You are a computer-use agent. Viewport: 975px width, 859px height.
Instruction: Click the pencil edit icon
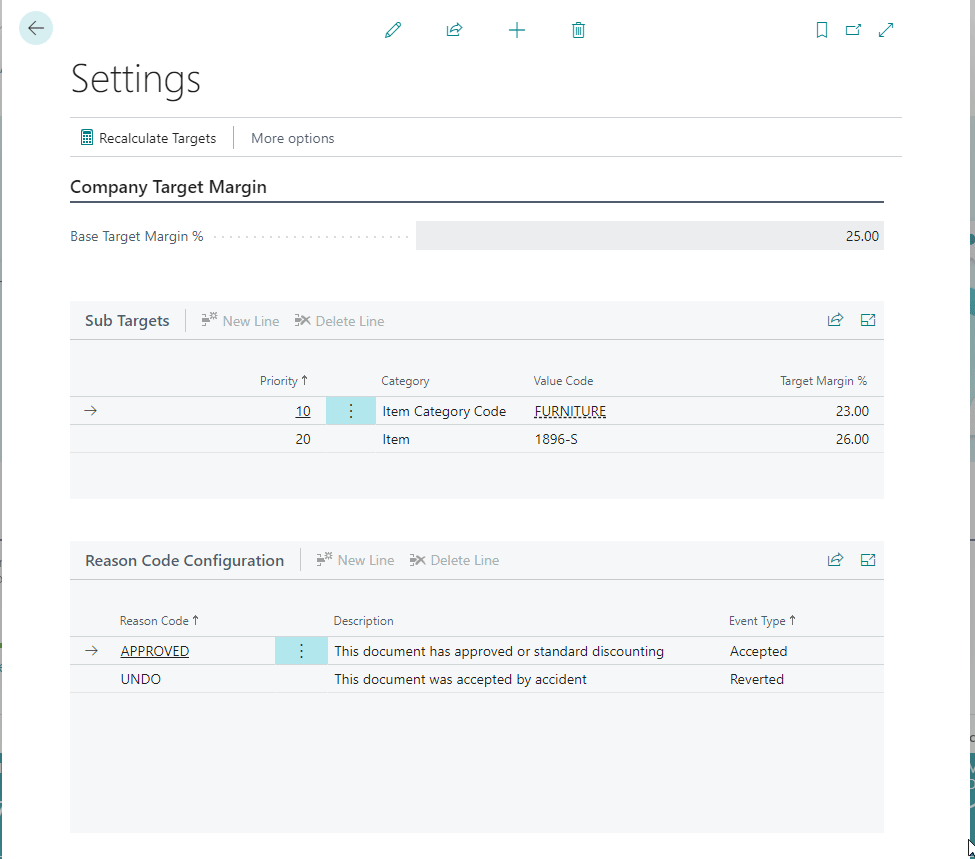pos(393,30)
